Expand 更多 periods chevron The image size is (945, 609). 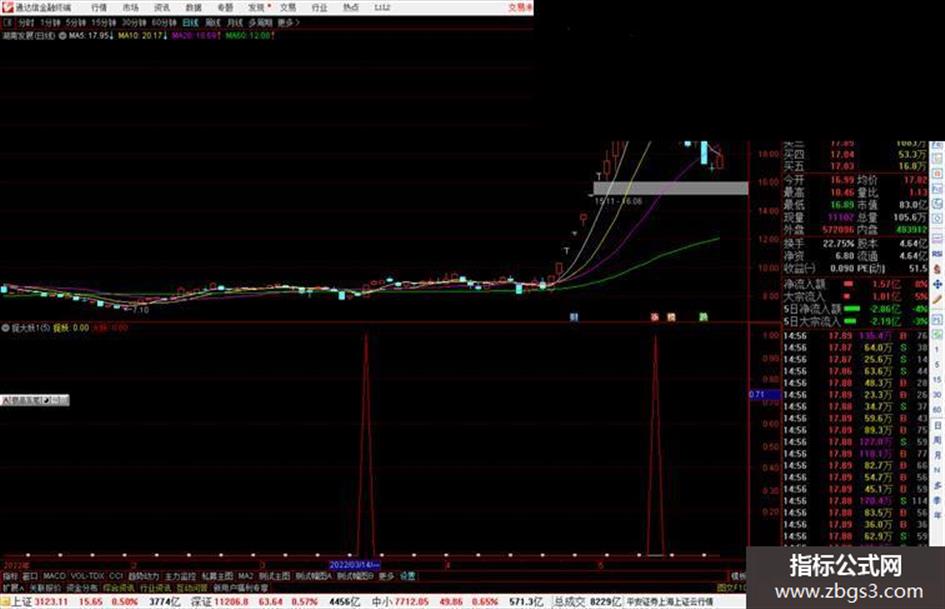click(x=289, y=22)
